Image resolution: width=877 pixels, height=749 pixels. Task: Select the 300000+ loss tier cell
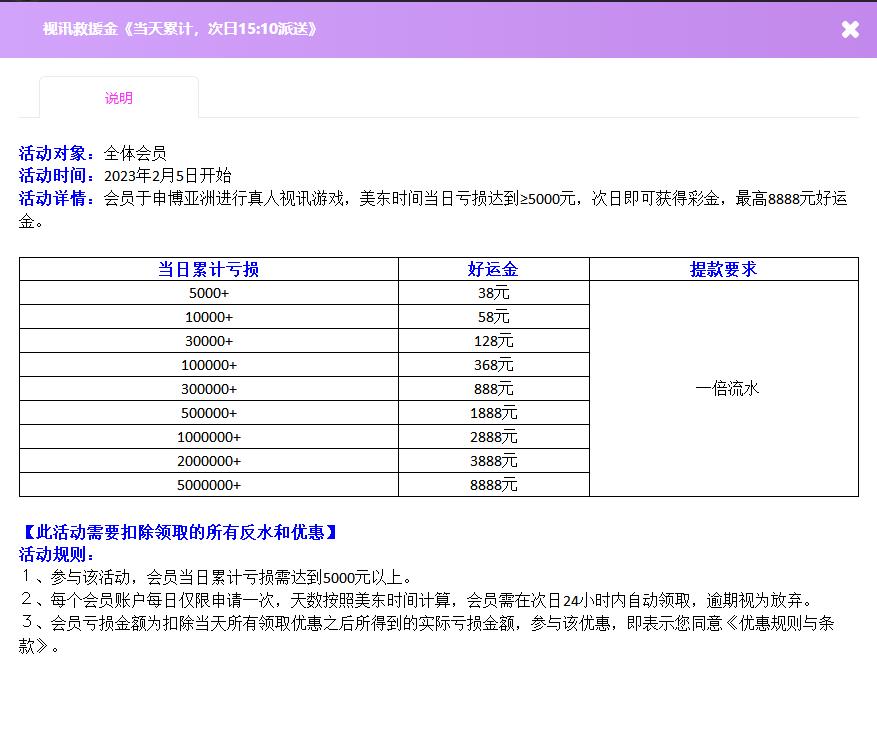[x=208, y=389]
